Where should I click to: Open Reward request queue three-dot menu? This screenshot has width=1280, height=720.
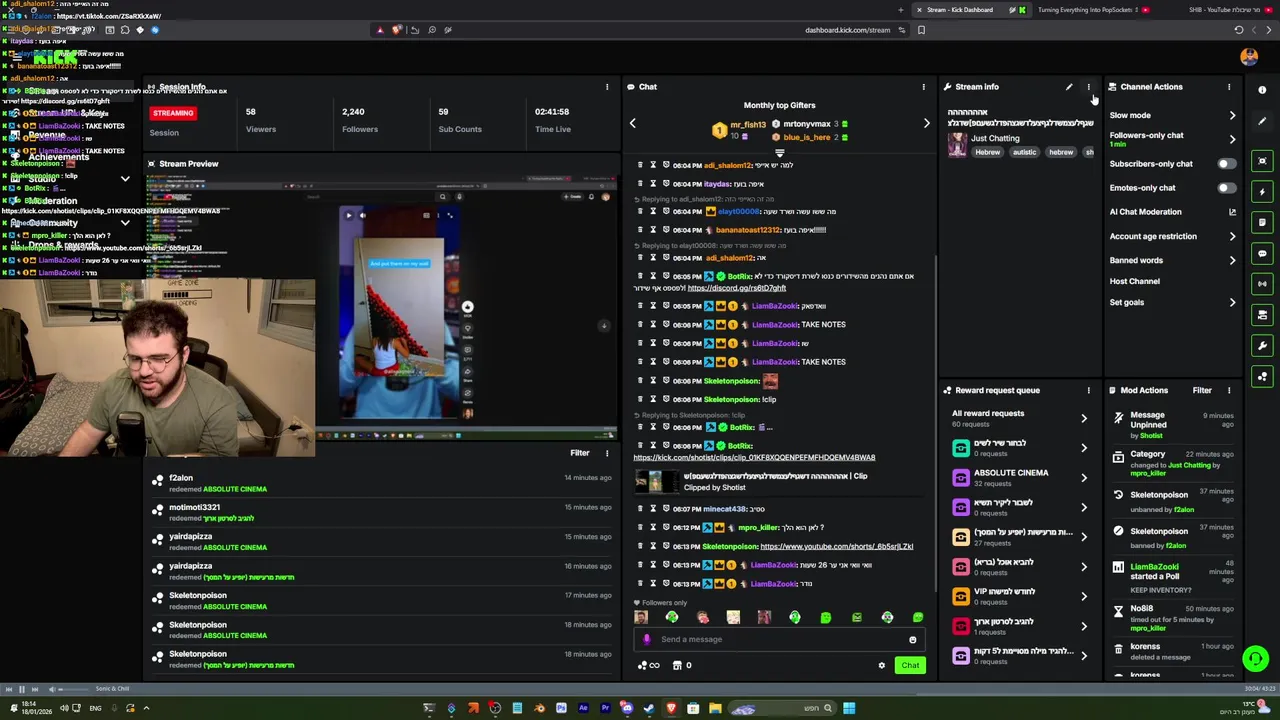tap(1088, 390)
